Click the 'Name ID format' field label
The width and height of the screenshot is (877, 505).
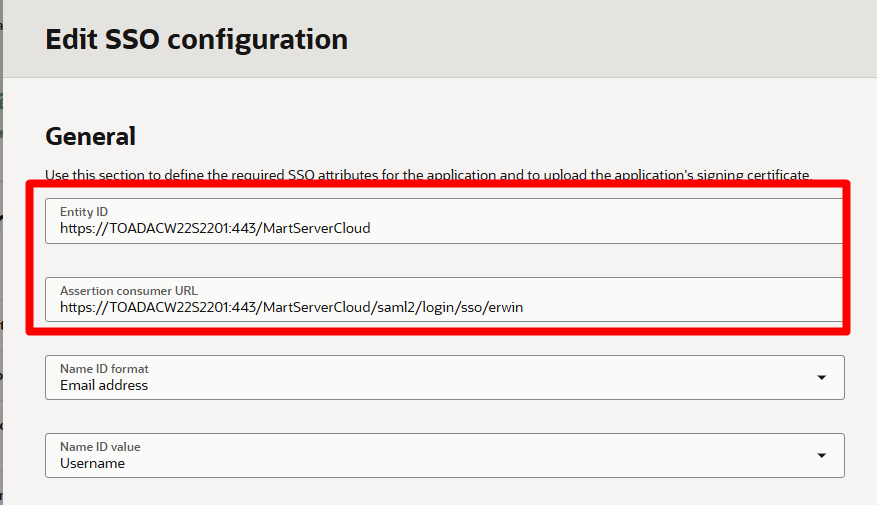coord(106,369)
